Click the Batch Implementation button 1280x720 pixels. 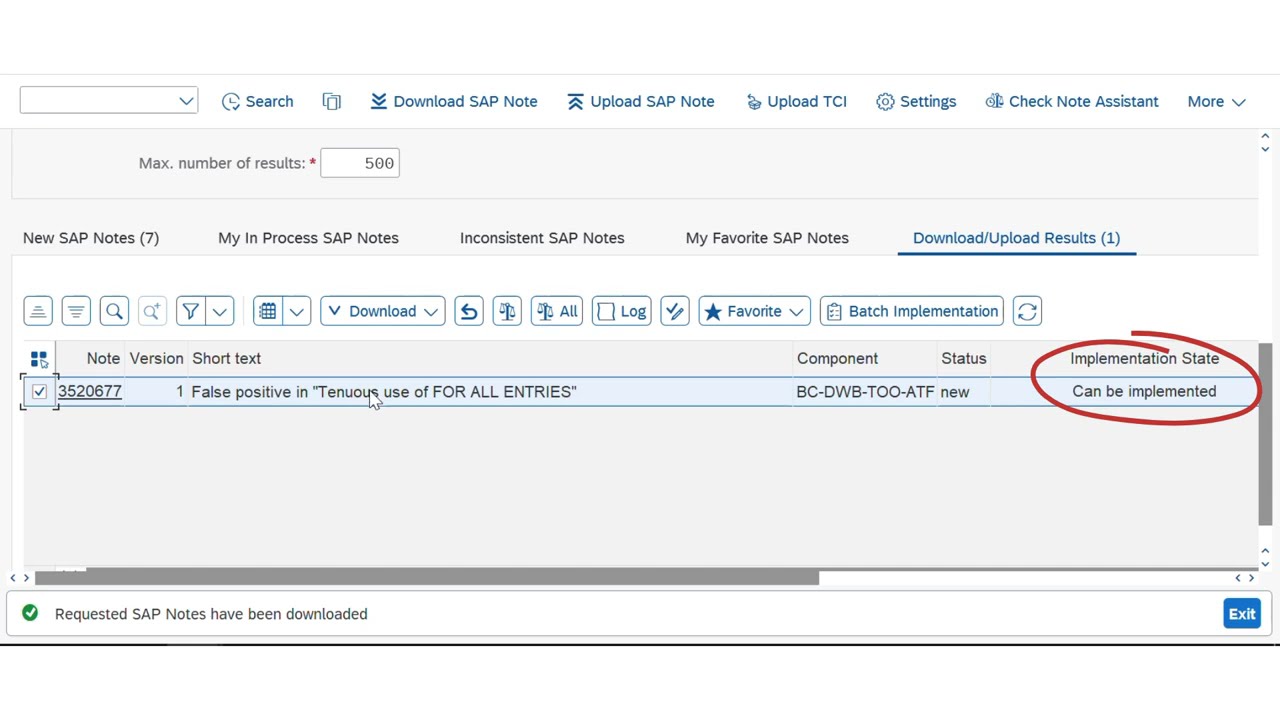(912, 311)
